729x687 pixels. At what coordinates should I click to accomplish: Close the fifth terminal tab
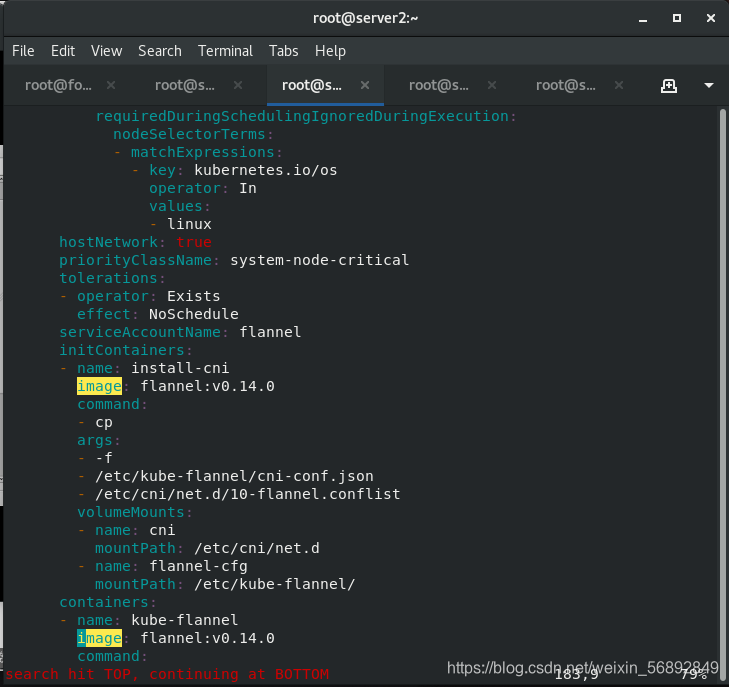(619, 85)
